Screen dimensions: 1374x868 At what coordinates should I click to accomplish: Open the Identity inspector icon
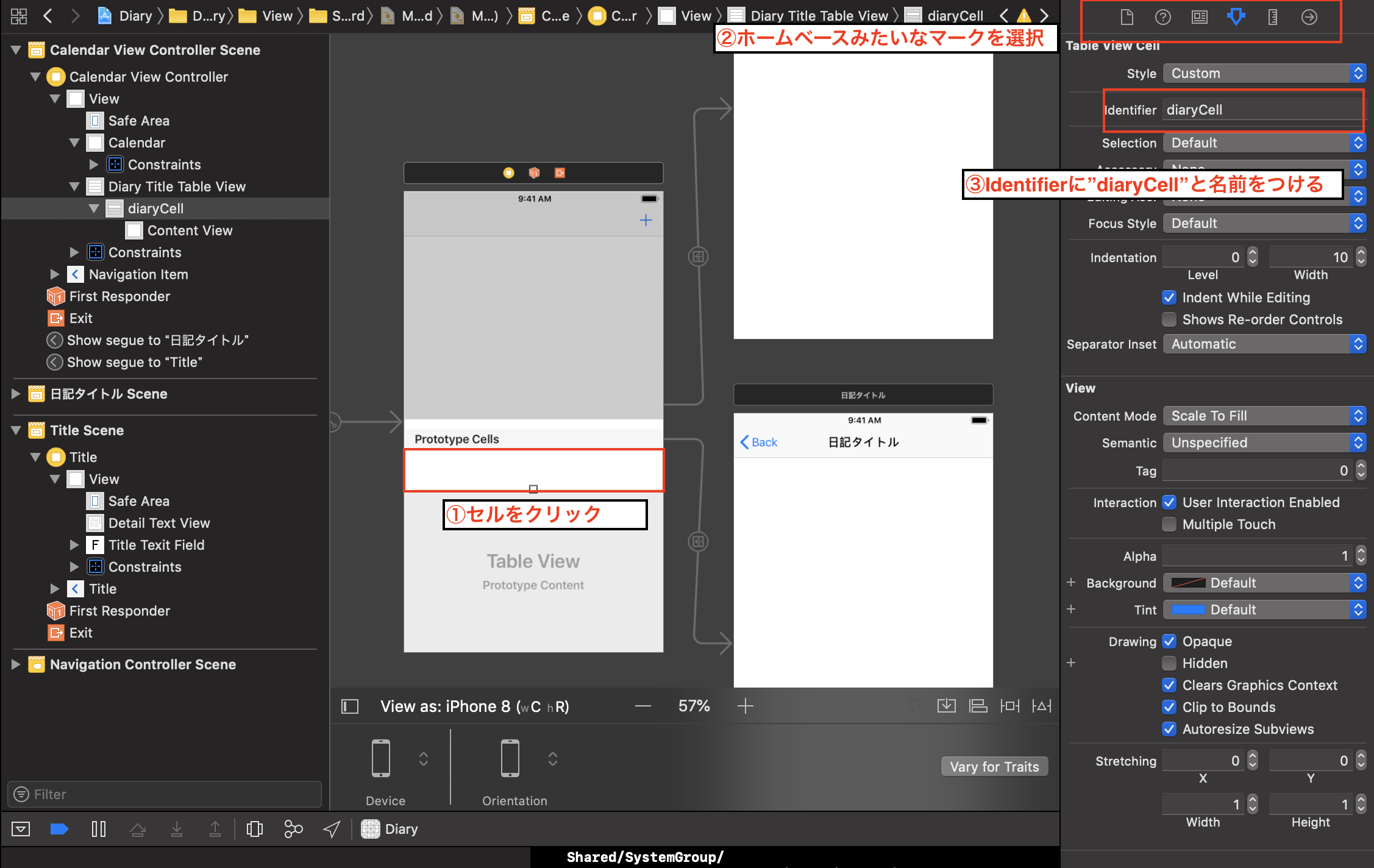[x=1199, y=17]
